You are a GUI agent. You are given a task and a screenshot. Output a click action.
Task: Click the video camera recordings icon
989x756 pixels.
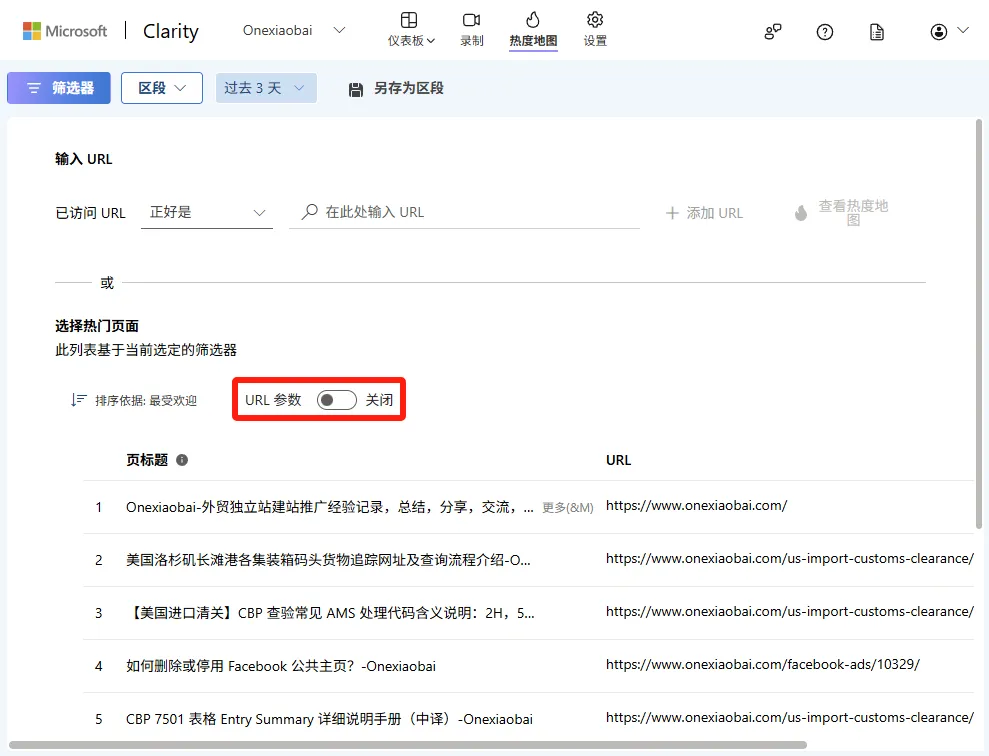point(471,20)
